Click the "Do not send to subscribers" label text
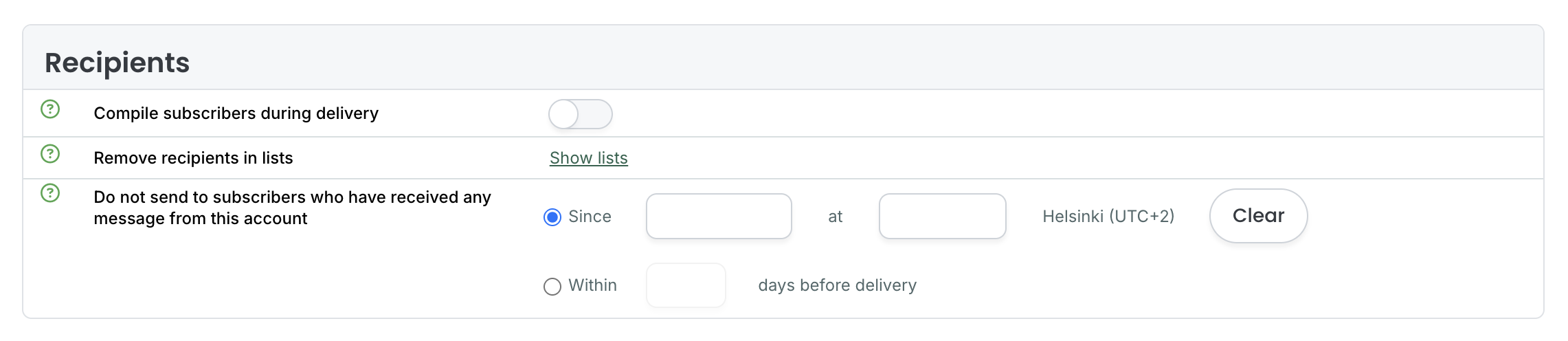The height and width of the screenshot is (341, 1568). (x=292, y=208)
